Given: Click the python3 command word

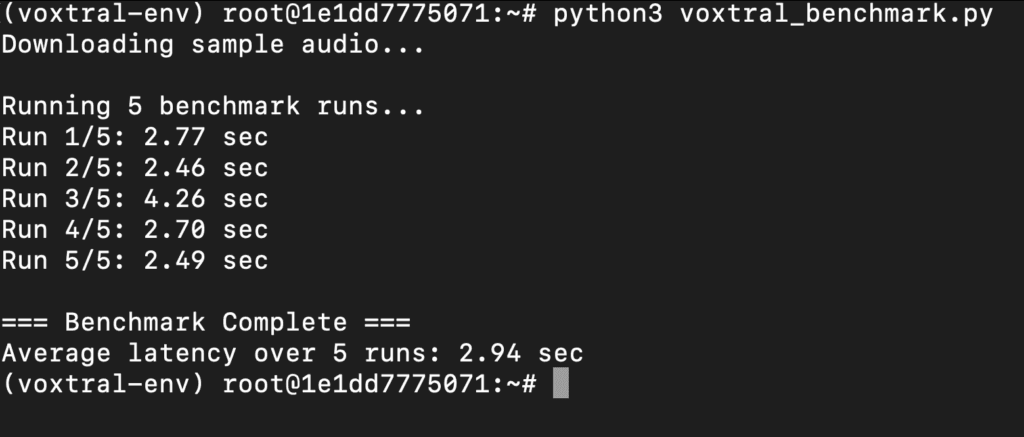Looking at the screenshot, I should [608, 14].
